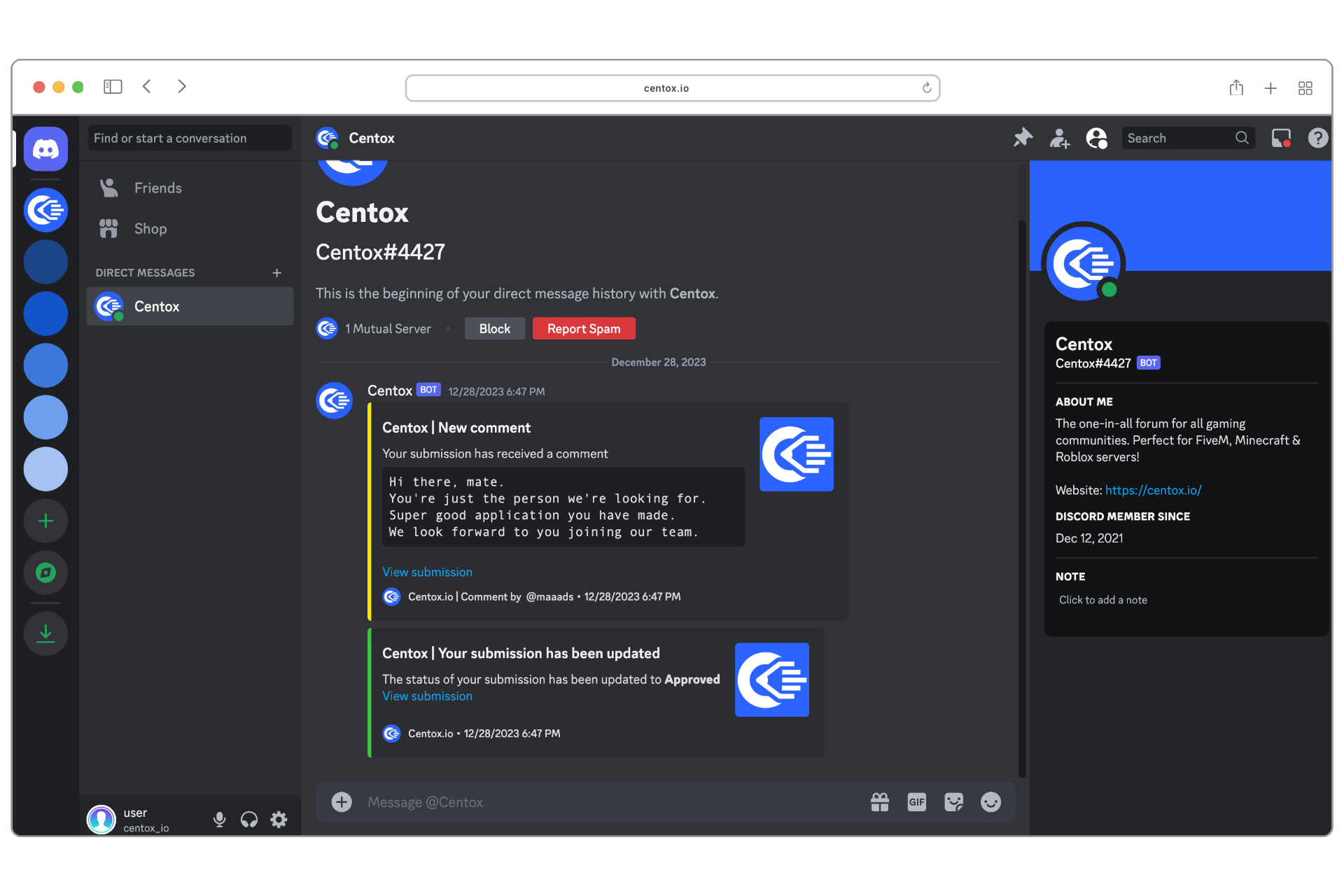Image resolution: width=1344 pixels, height=896 pixels.
Task: Create a new DM with the plus icon
Action: coord(277,273)
